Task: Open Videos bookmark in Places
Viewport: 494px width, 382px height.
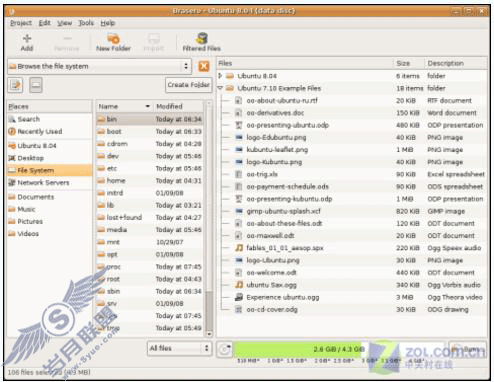Action: [49, 234]
